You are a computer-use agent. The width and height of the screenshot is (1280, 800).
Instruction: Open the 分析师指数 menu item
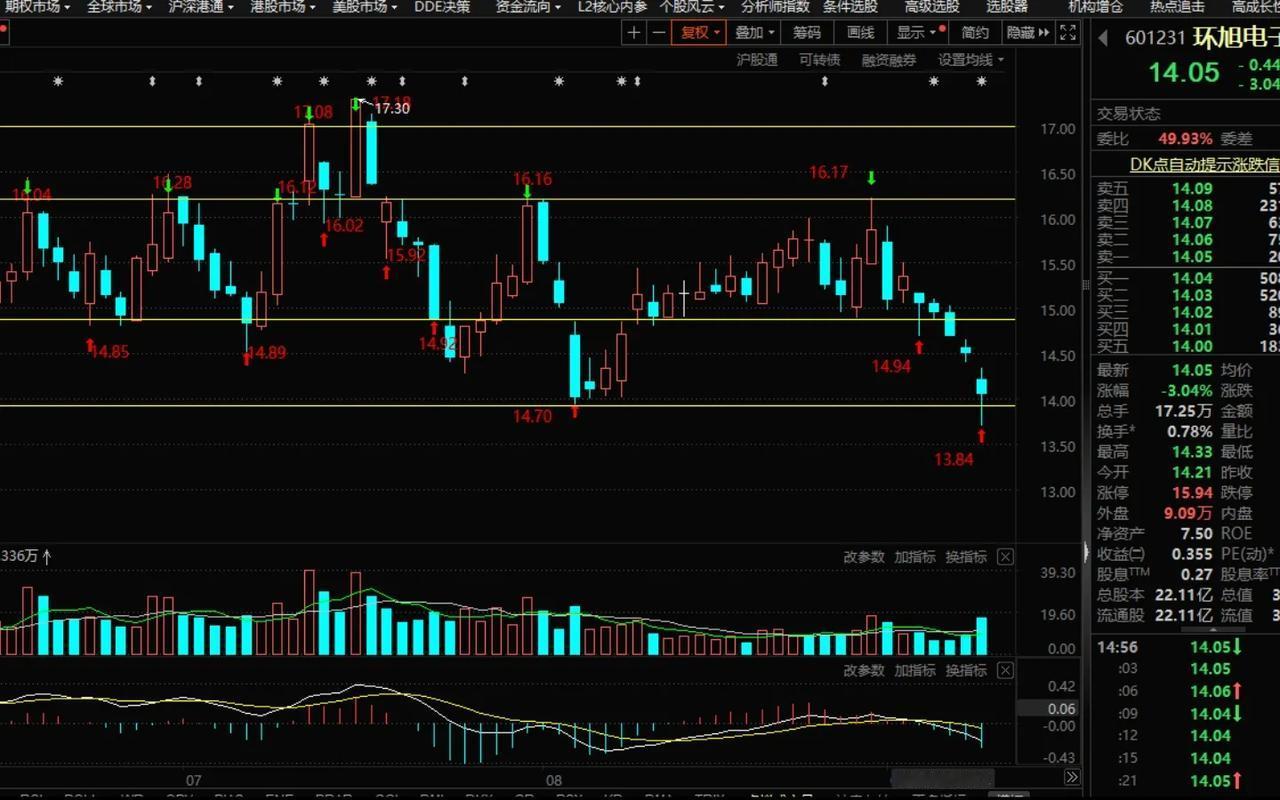point(775,7)
